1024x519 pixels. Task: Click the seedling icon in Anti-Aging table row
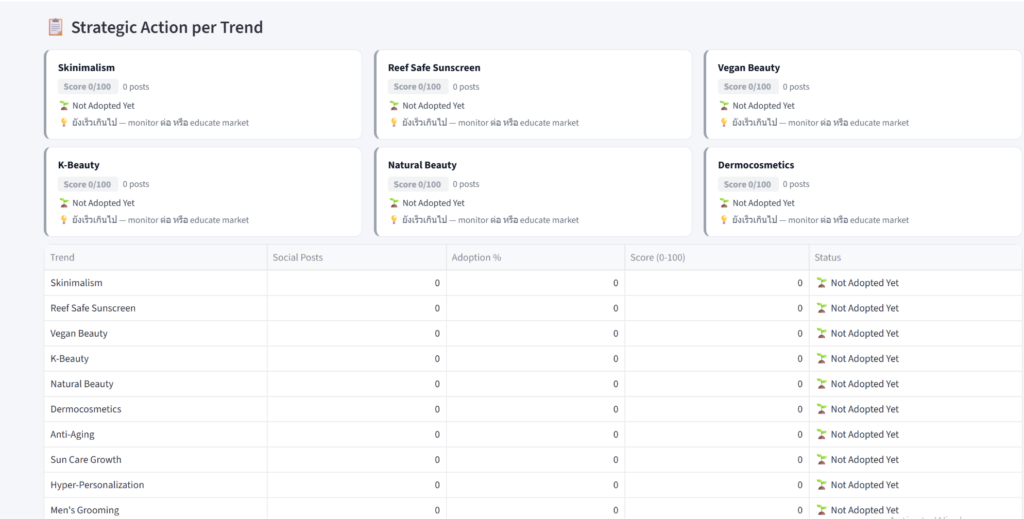(x=822, y=435)
